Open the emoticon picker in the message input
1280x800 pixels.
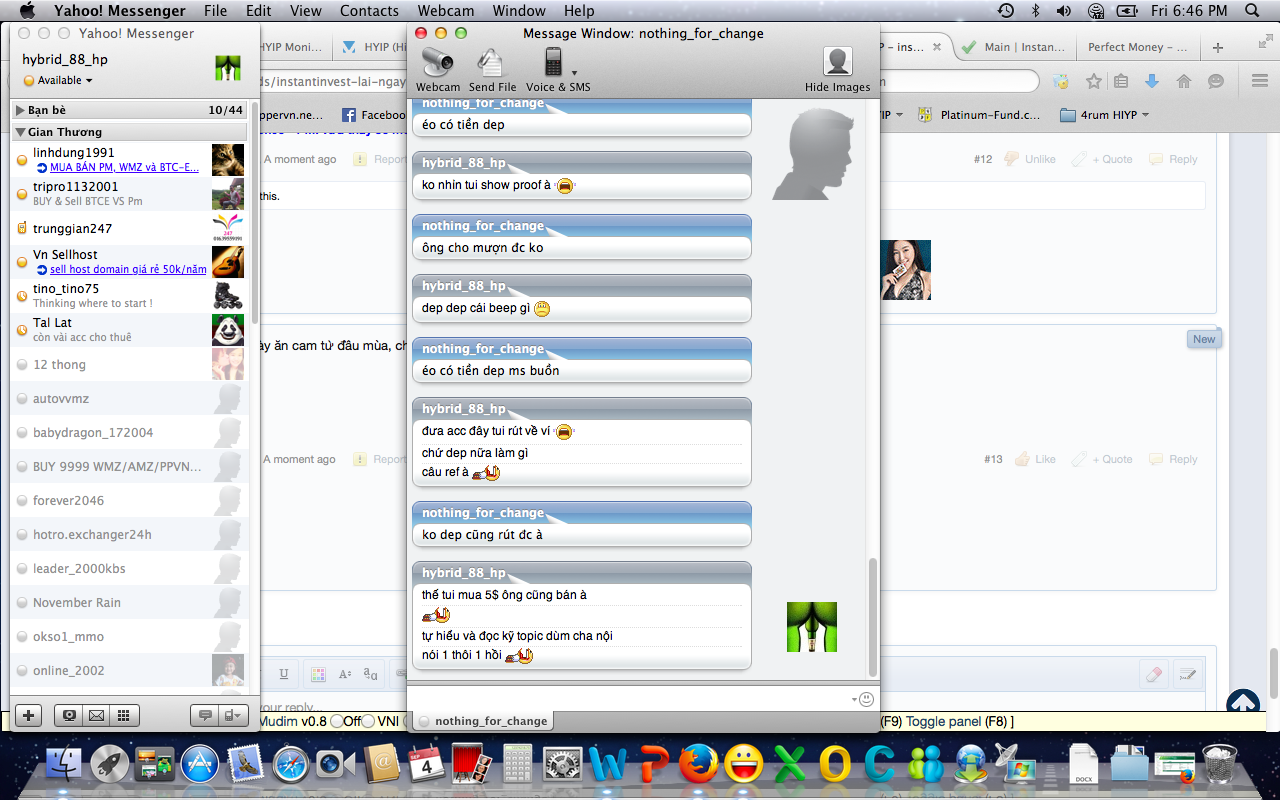pos(866,699)
